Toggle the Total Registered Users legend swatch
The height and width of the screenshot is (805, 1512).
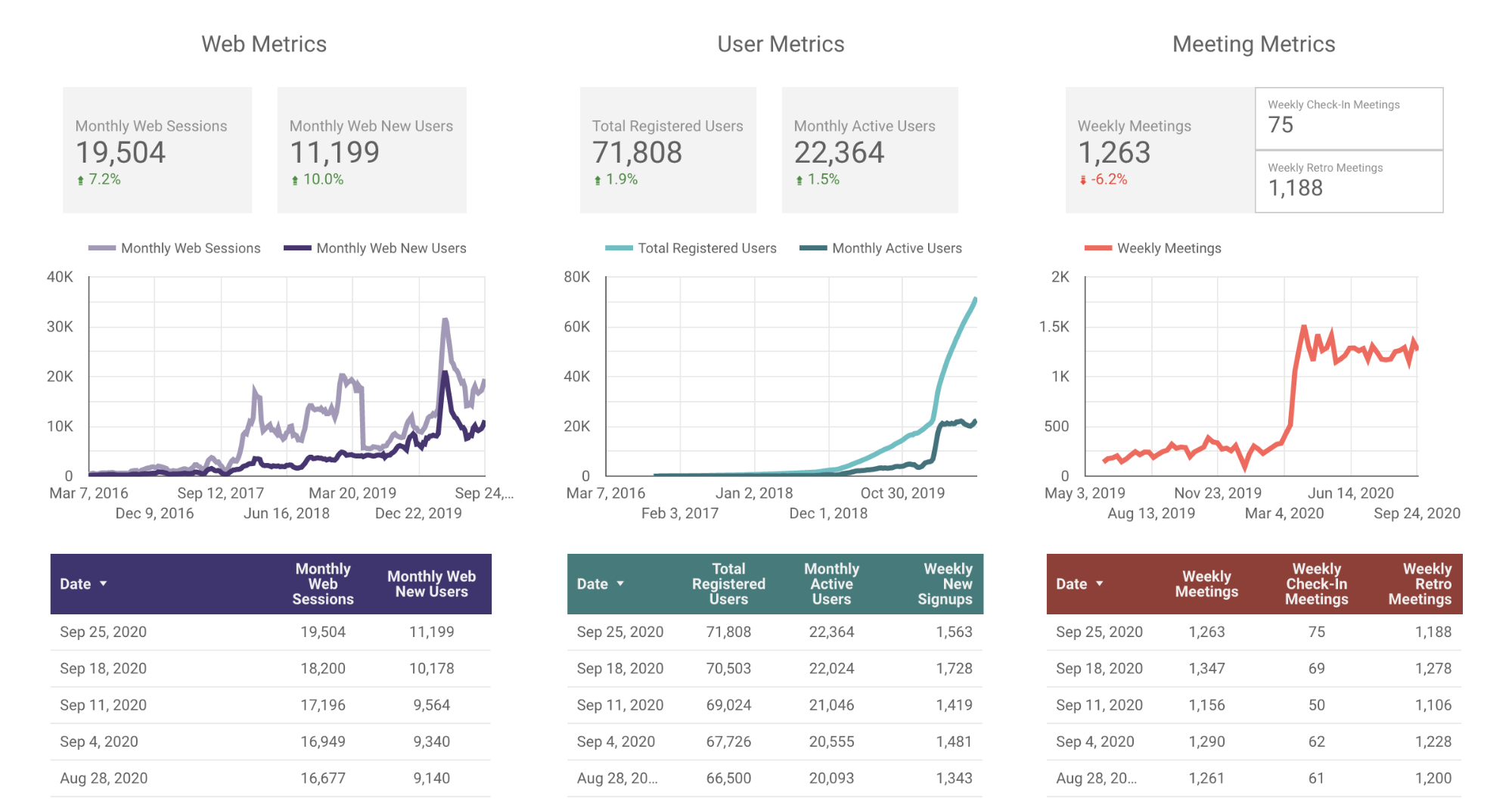(x=619, y=248)
